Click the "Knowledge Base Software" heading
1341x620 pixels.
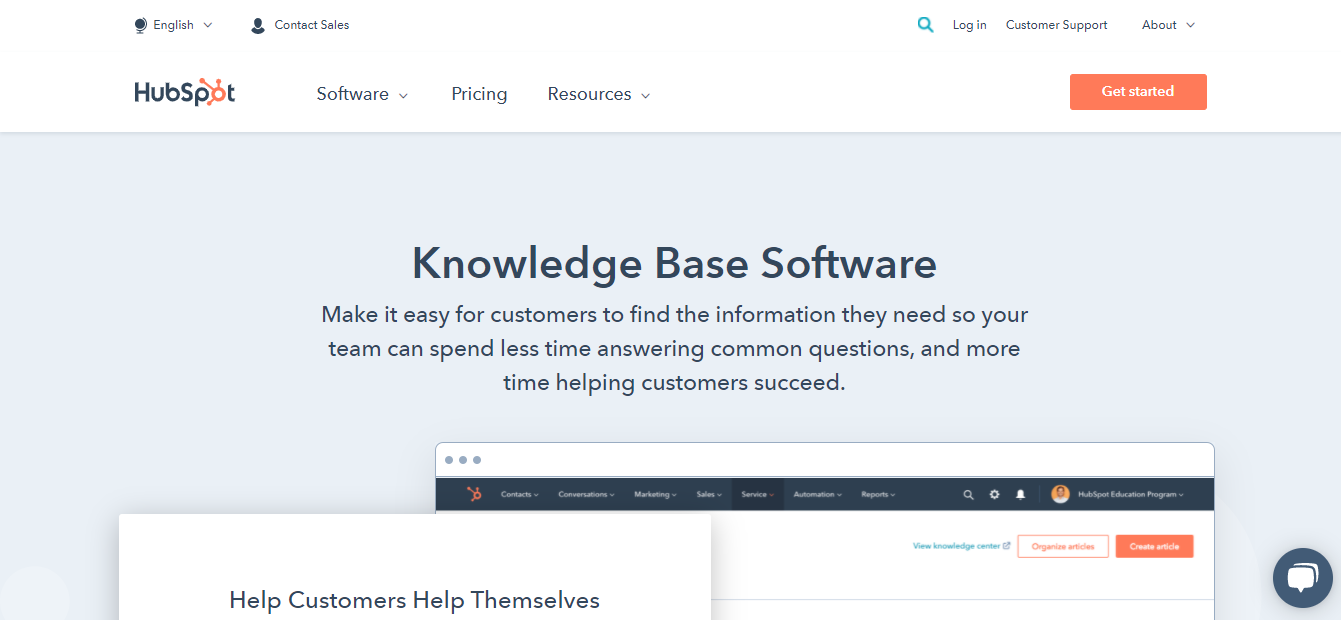point(674,264)
